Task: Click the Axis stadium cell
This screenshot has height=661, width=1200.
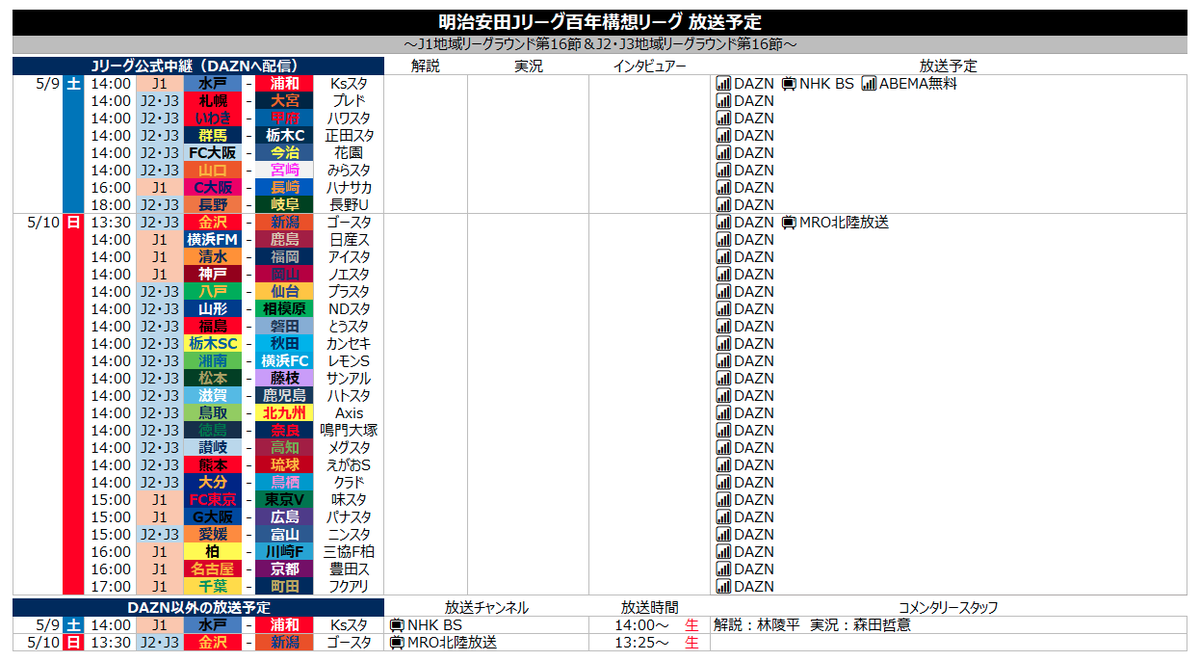Action: [349, 413]
